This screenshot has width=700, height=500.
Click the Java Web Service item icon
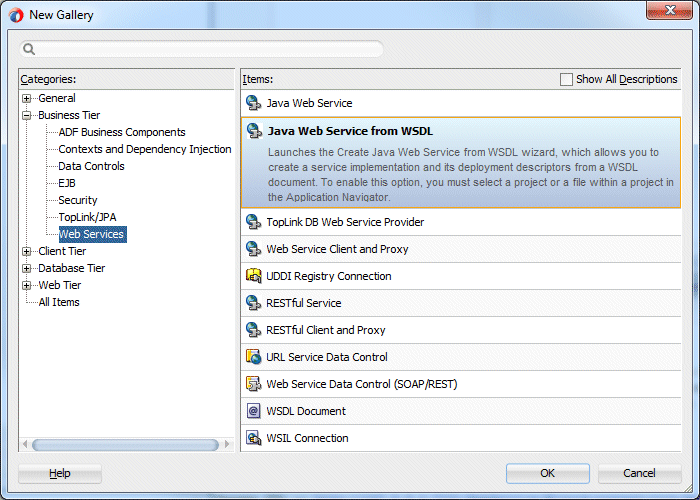(x=254, y=103)
